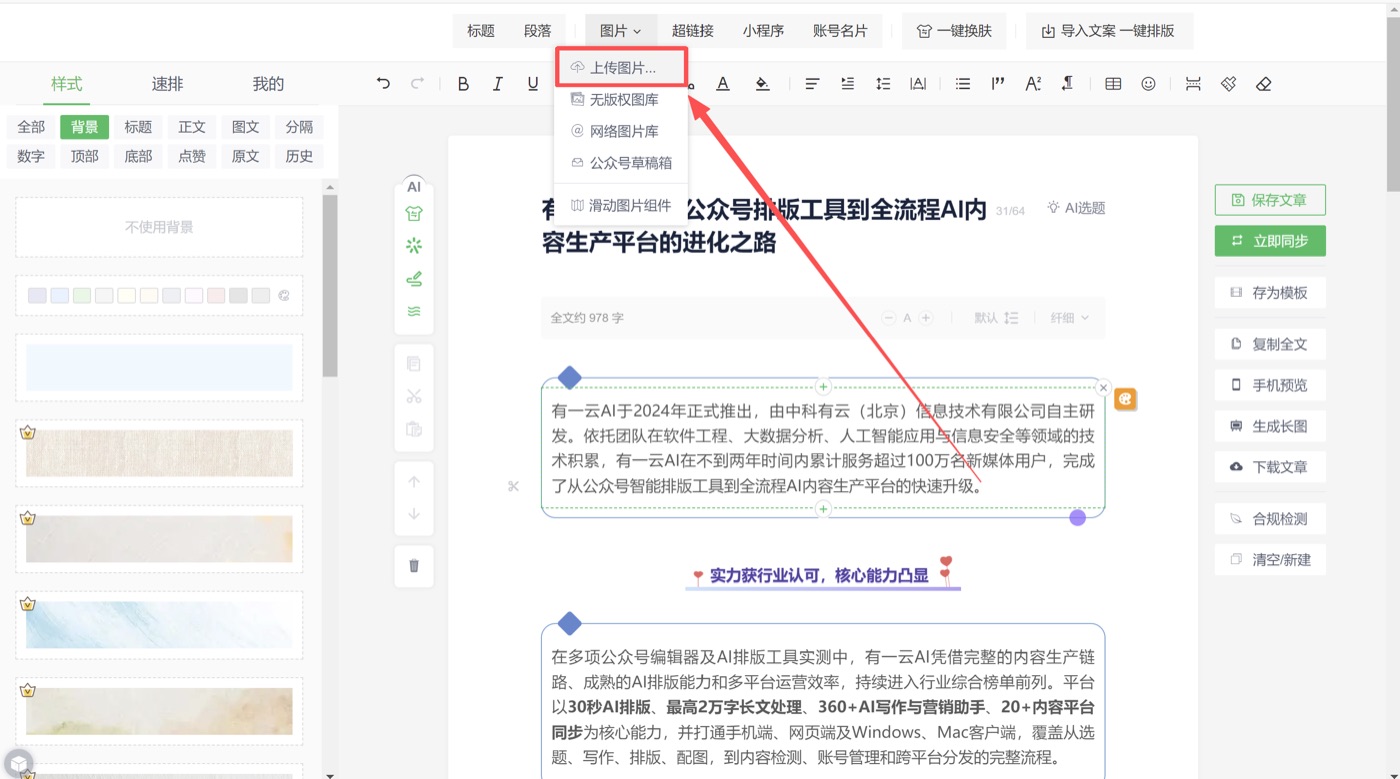Increase font size with plus stepper

926,318
